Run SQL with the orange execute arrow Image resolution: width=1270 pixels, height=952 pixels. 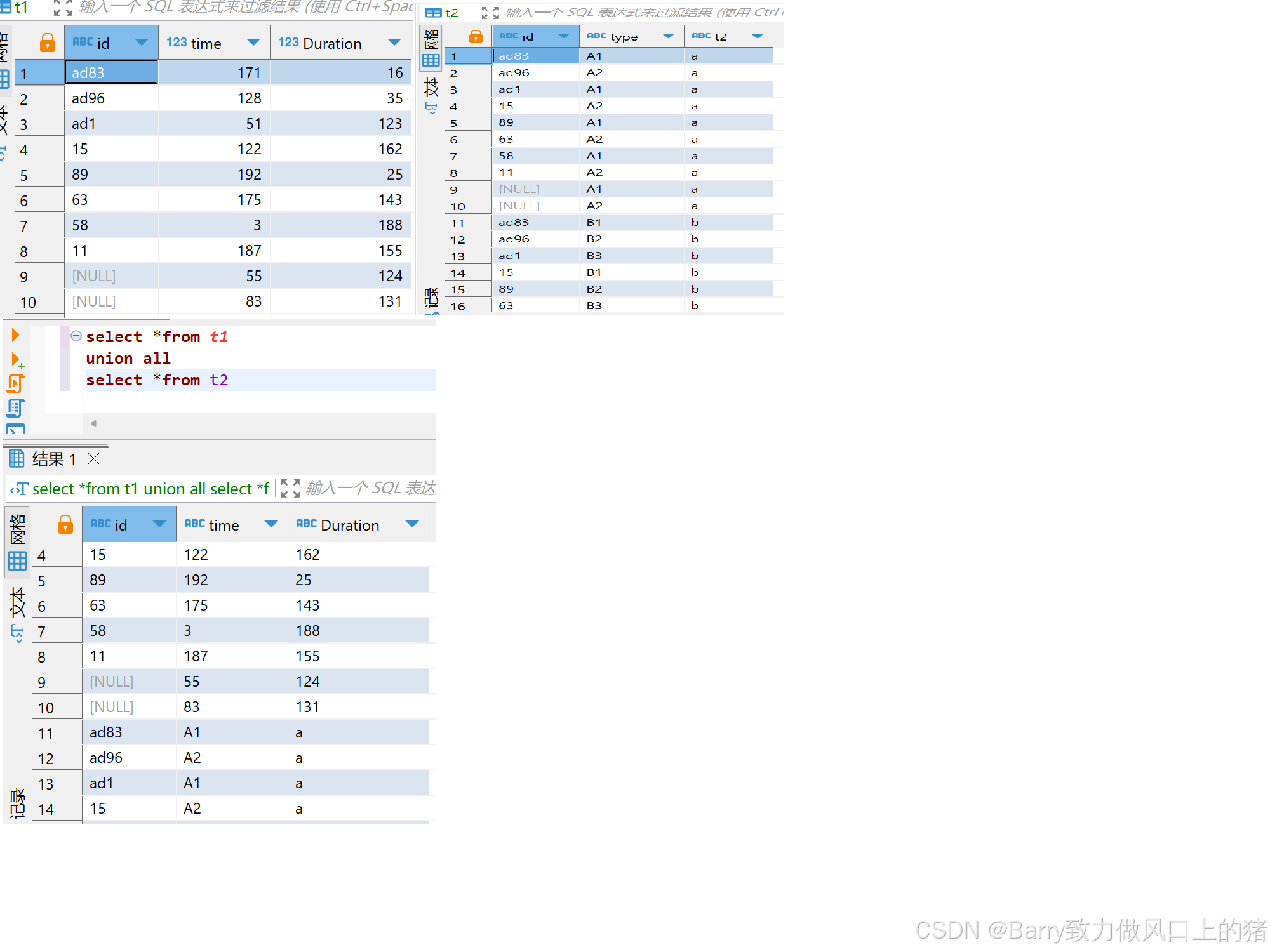click(x=15, y=335)
